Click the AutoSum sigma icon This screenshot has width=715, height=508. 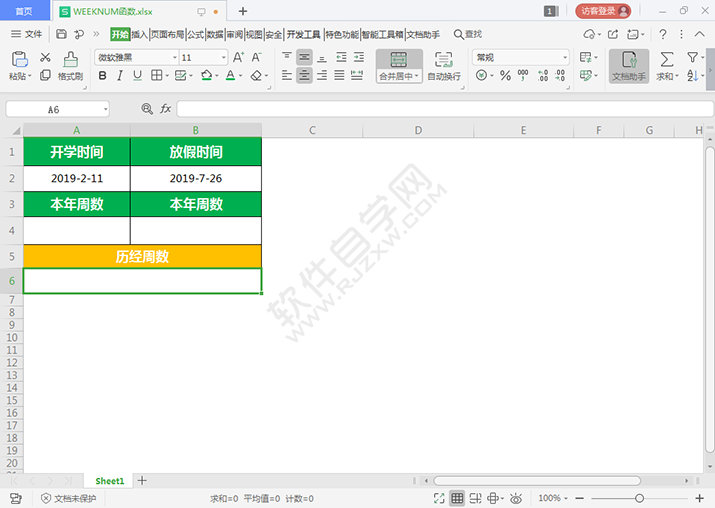[667, 59]
